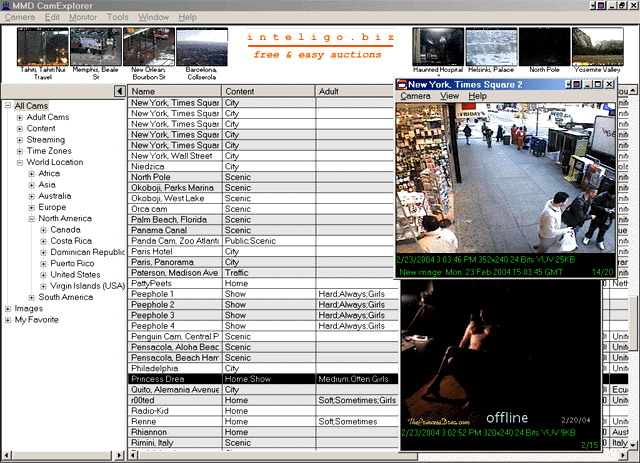Expand the Streaming tree node
This screenshot has height=463, width=640.
point(20,140)
